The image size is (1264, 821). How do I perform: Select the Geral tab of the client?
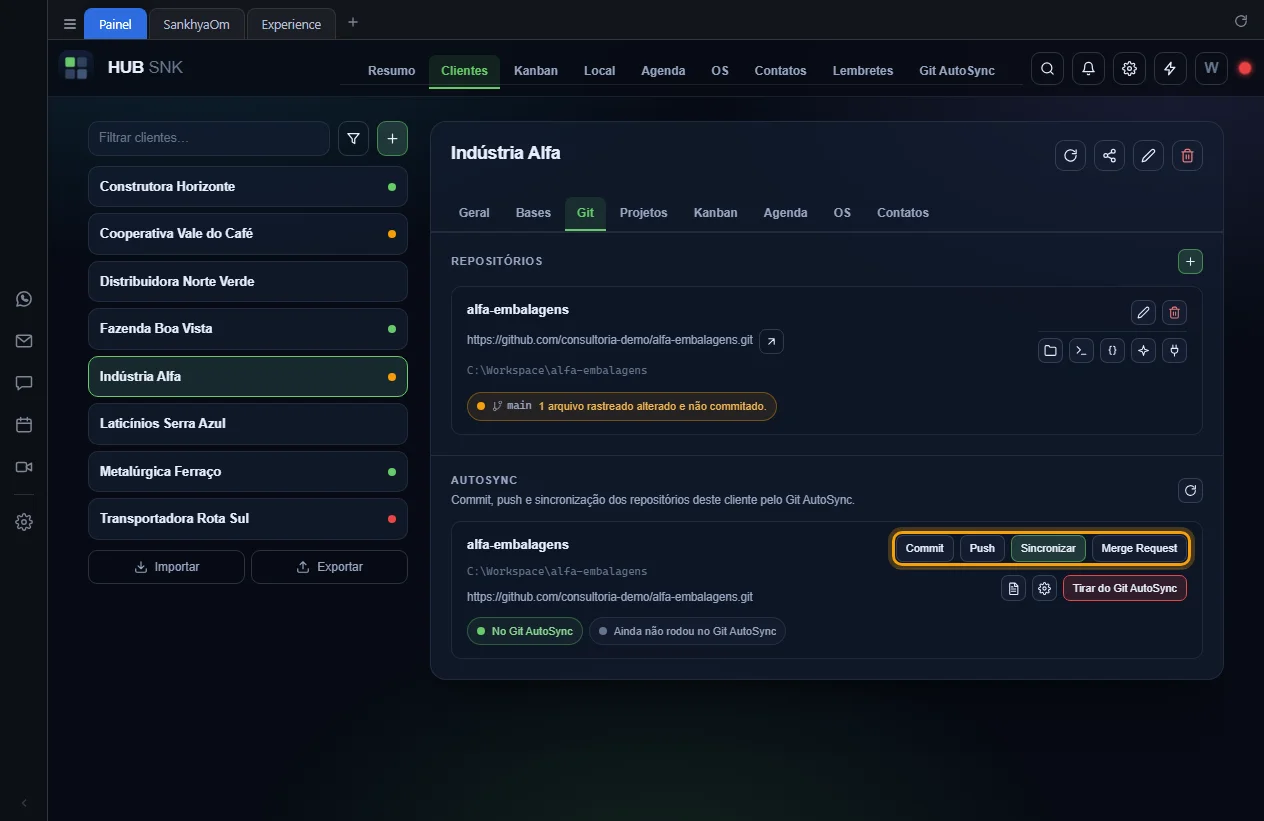[x=474, y=213]
